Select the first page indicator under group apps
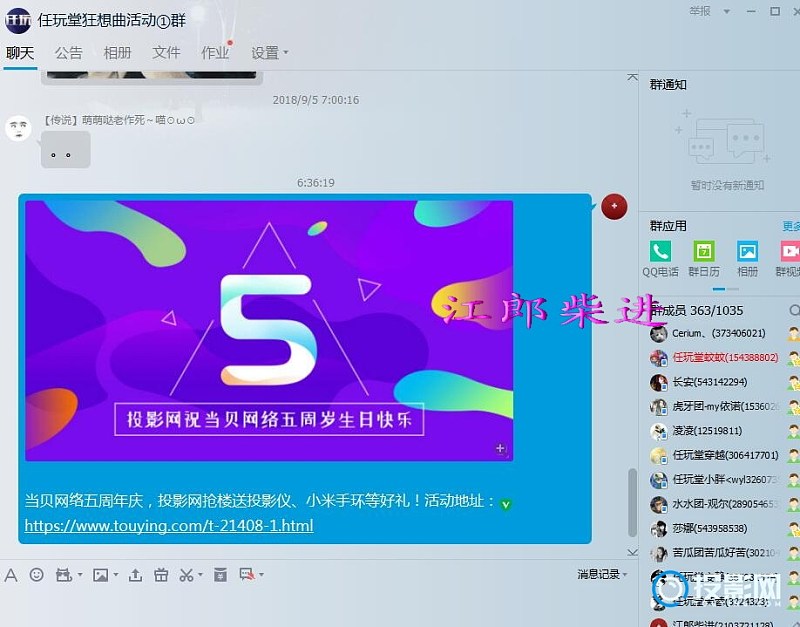Screen dimensions: 800x627 tap(719, 289)
